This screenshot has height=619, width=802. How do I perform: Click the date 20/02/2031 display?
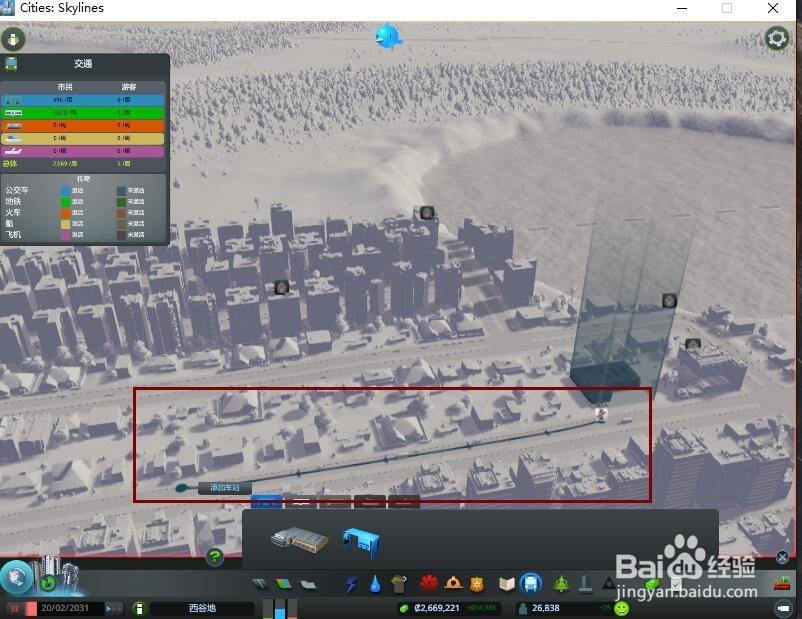tap(65, 608)
